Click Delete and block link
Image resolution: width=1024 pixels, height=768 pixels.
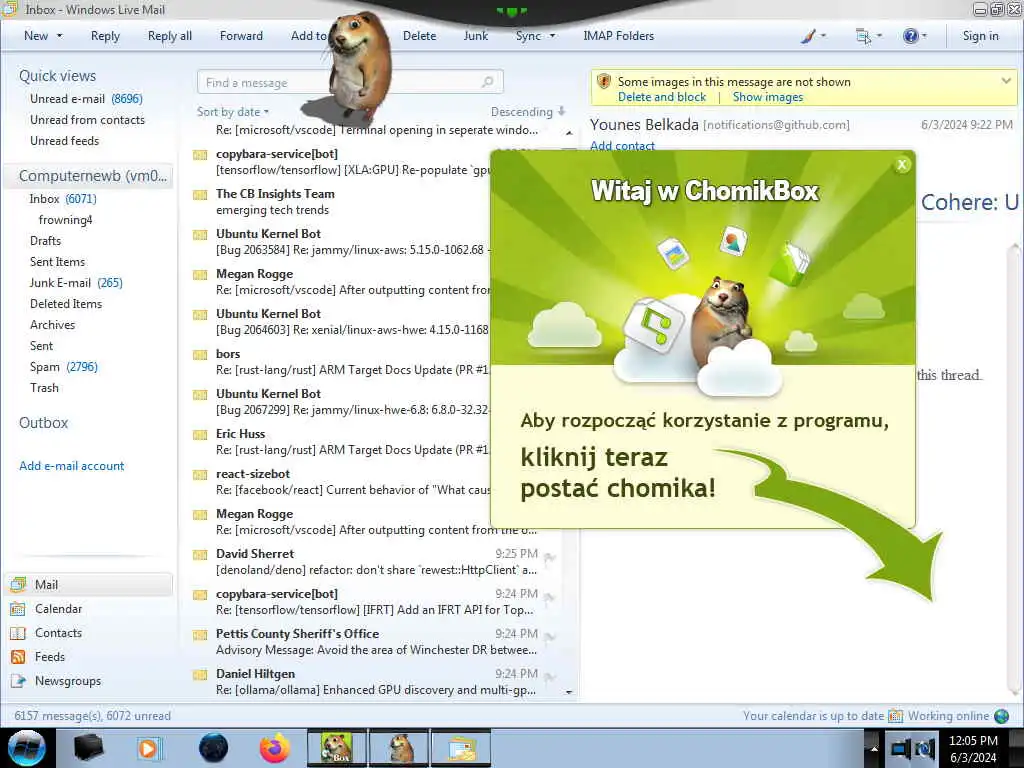662,97
